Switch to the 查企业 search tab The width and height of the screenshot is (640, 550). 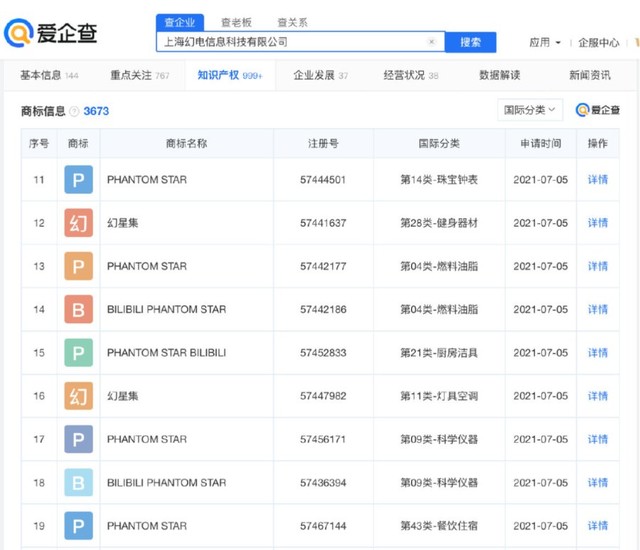[180, 22]
